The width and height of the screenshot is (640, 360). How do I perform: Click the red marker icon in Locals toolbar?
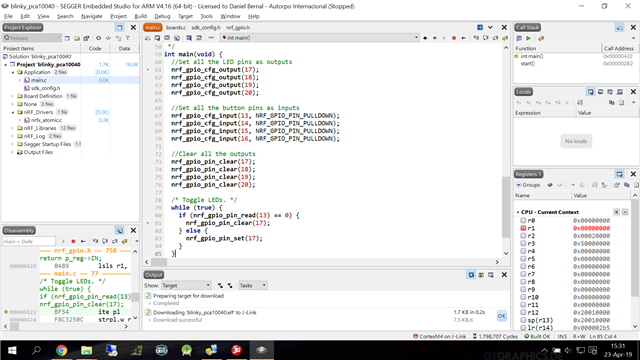pyautogui.click(x=580, y=103)
